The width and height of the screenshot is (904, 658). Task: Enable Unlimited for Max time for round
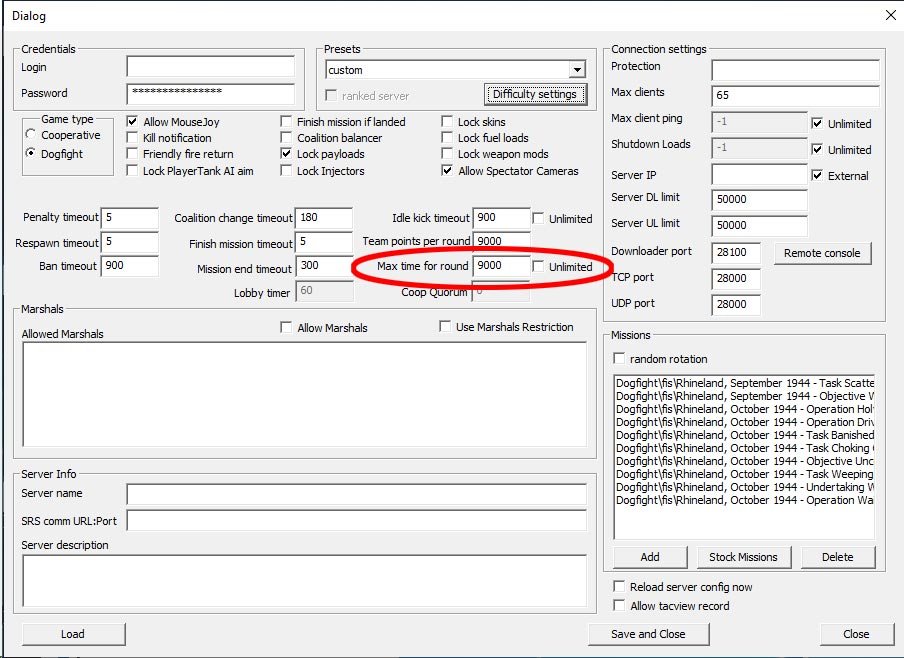539,267
